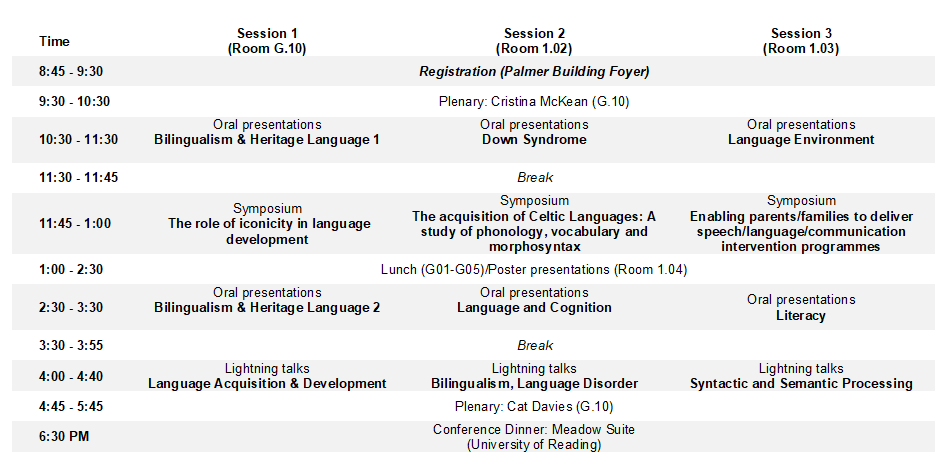
Task: Click the Conference Dinner: Meadow Suite entry
Action: 534,437
